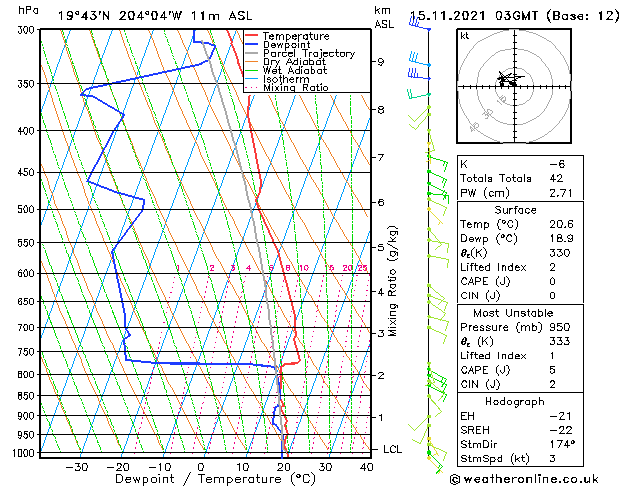Image resolution: width=629 pixels, height=486 pixels.
Task: Click the CAPE (J) label under Surface
Action: (x=485, y=281)
